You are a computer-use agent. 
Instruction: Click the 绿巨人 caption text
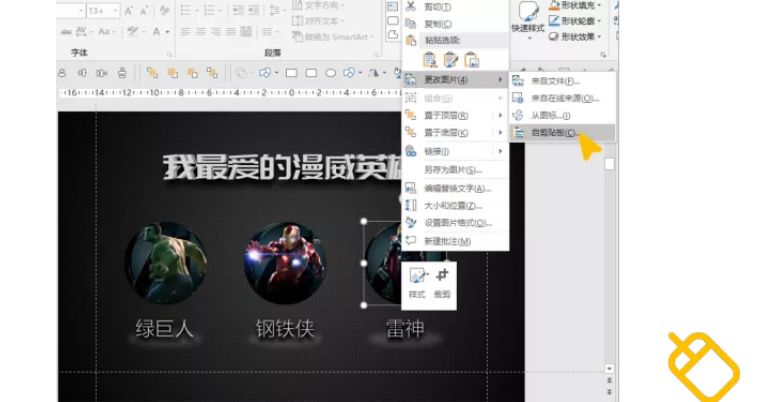point(165,328)
